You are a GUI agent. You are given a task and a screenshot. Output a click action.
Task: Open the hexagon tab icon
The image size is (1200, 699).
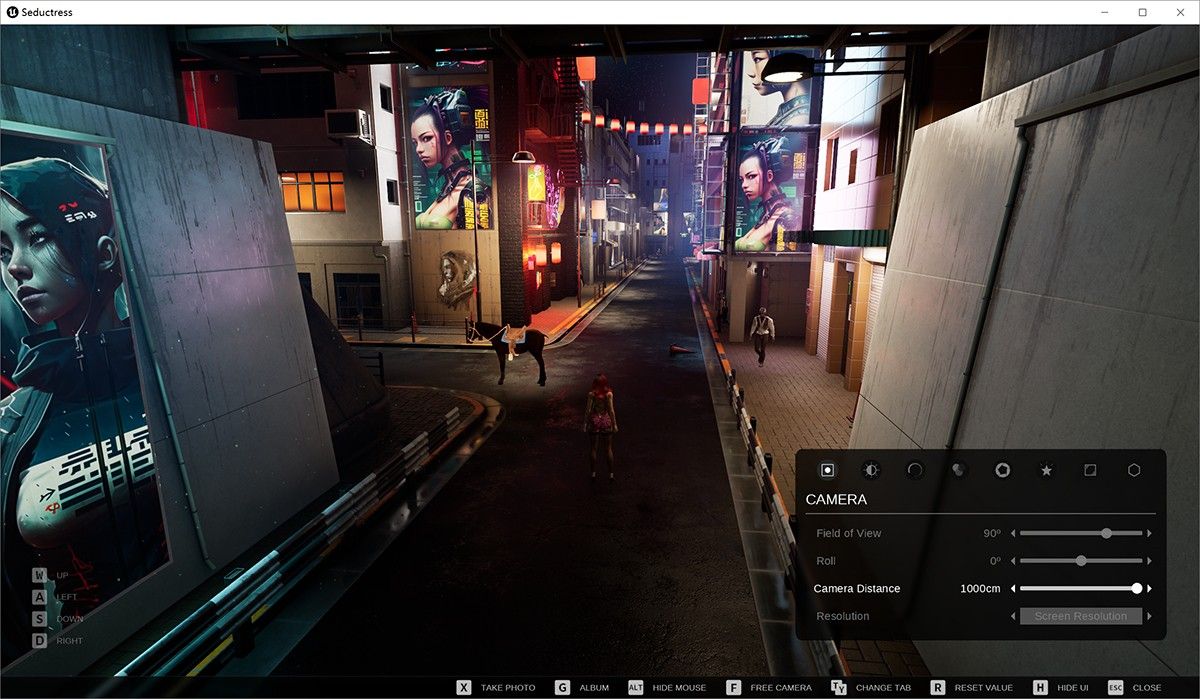click(x=1134, y=470)
